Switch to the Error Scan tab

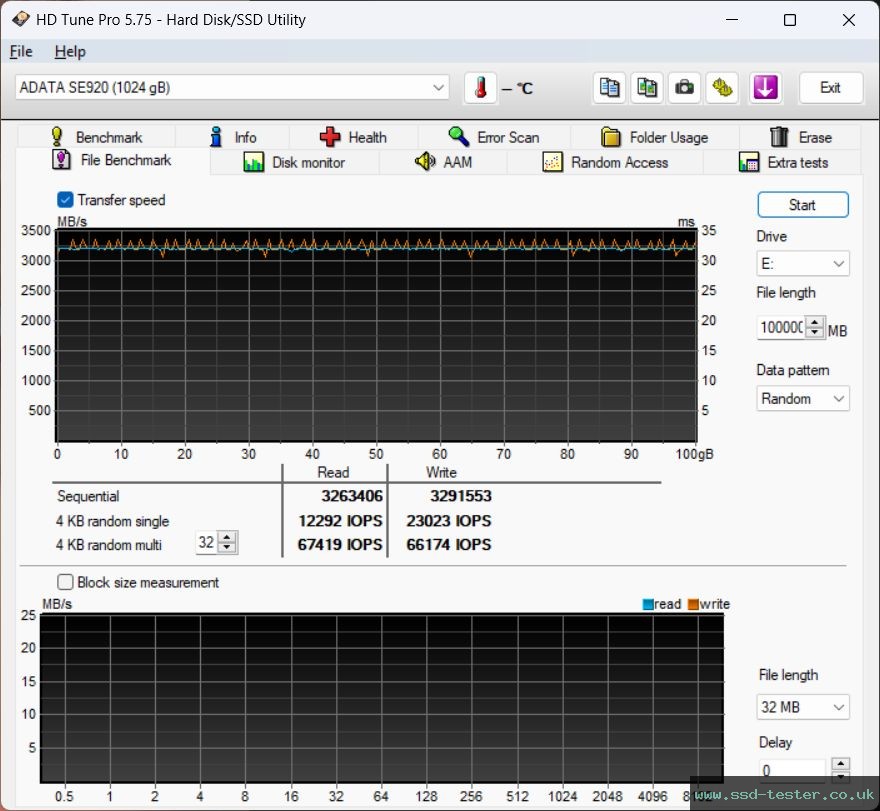point(494,137)
